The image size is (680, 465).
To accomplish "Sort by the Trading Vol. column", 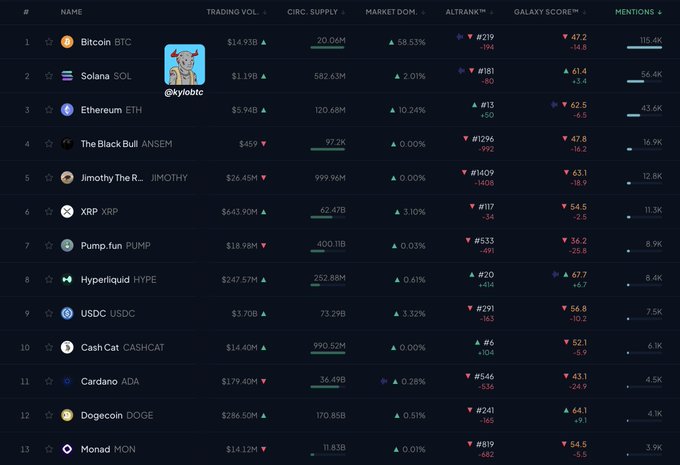I will click(236, 12).
